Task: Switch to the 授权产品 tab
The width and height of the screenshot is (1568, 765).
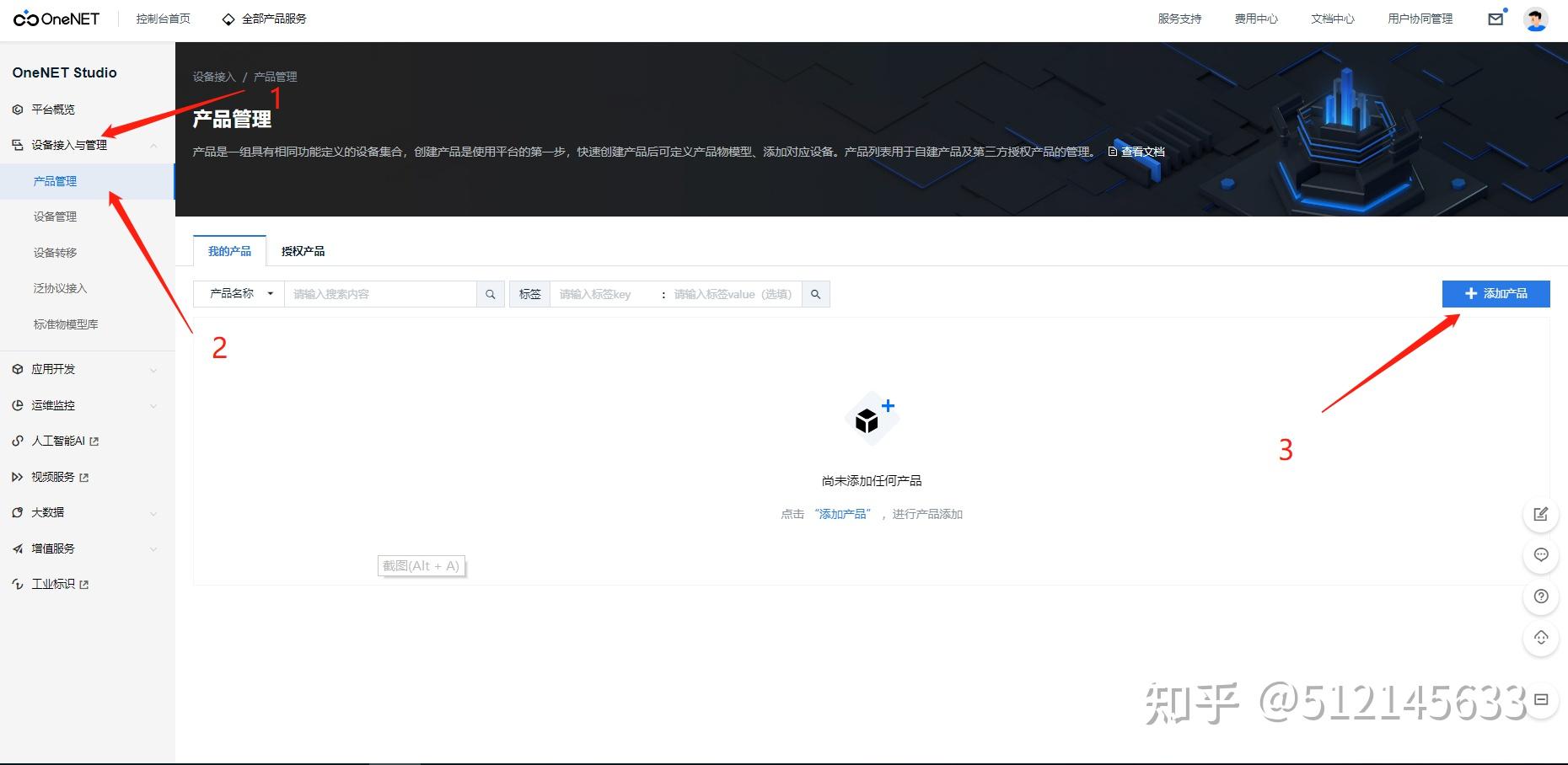Action: pos(303,251)
